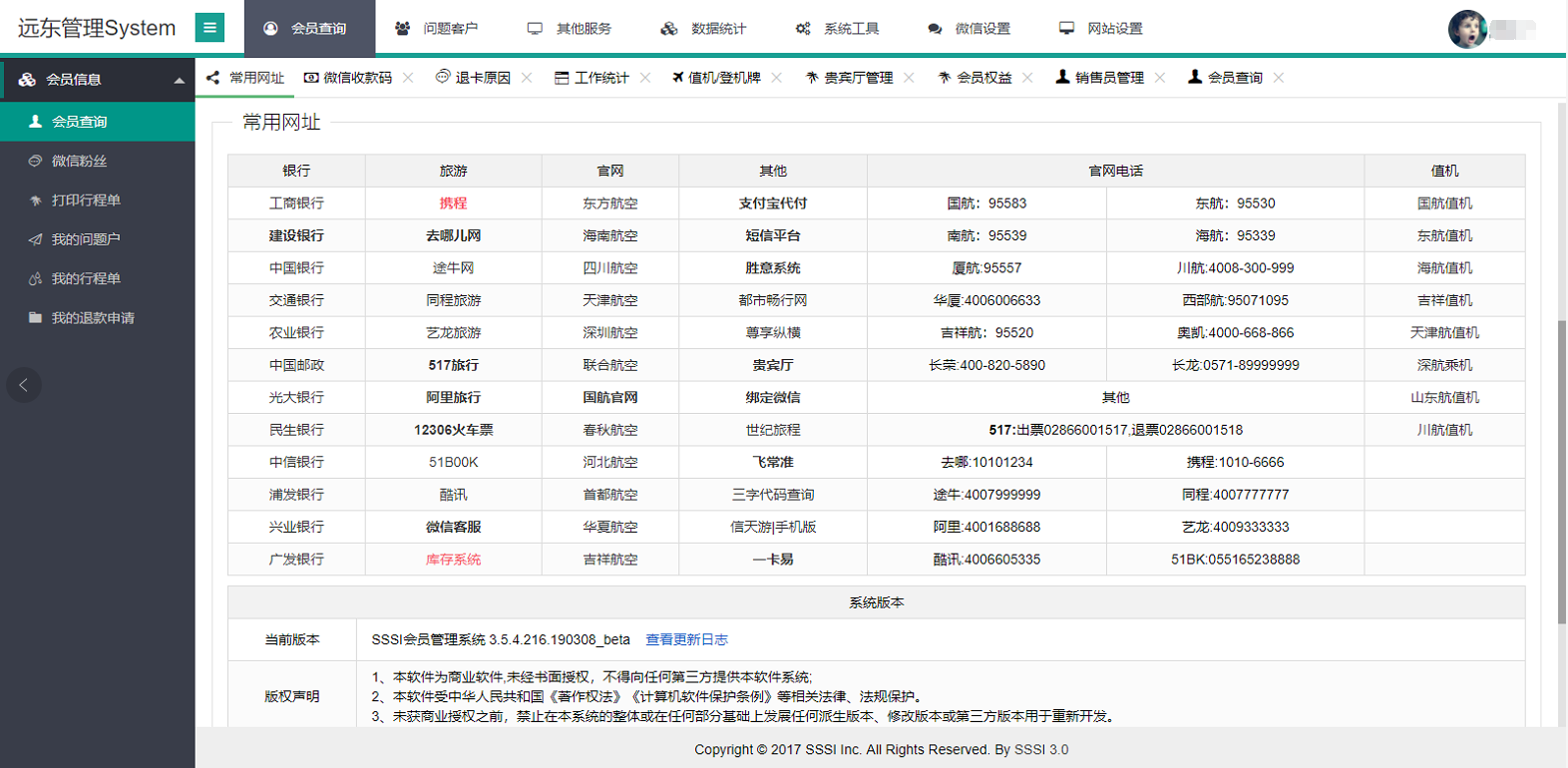The image size is (1568, 768).
Task: Toggle the hamburger sidebar menu button
Action: click(209, 28)
